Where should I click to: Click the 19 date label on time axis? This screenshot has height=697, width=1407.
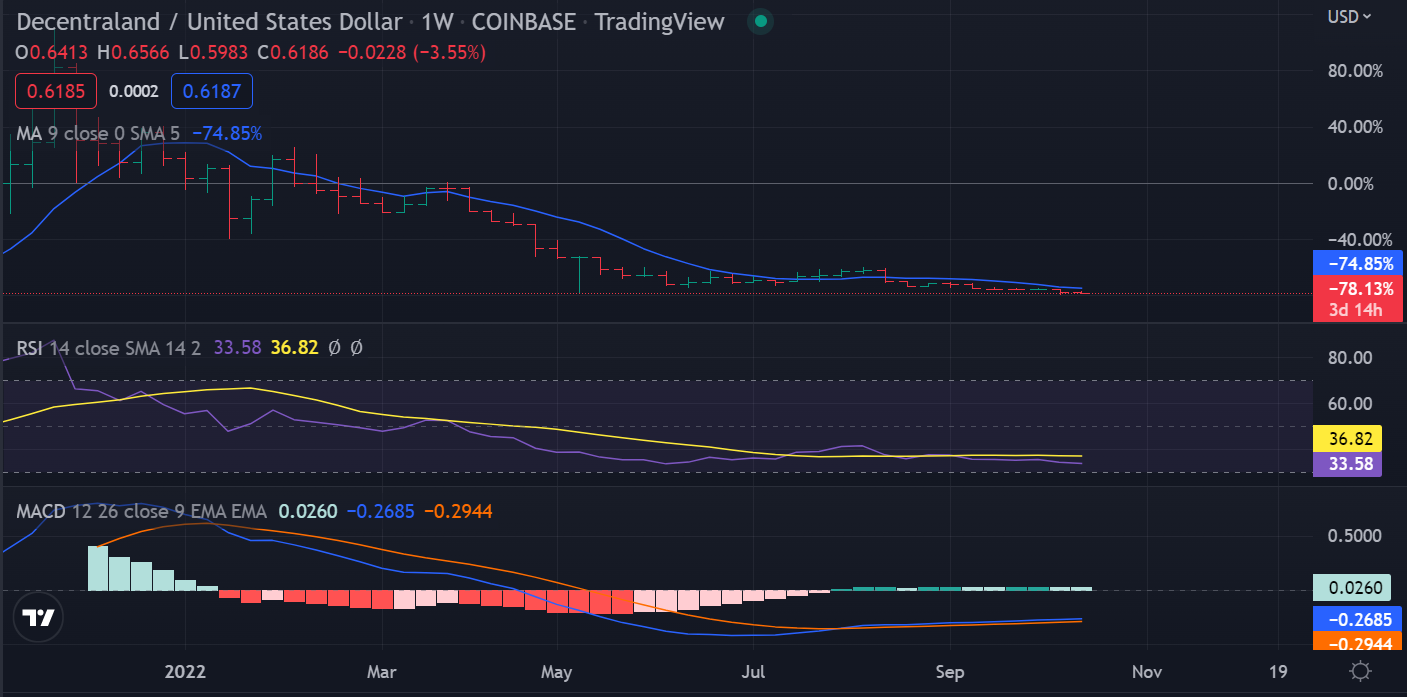pyautogui.click(x=1277, y=672)
